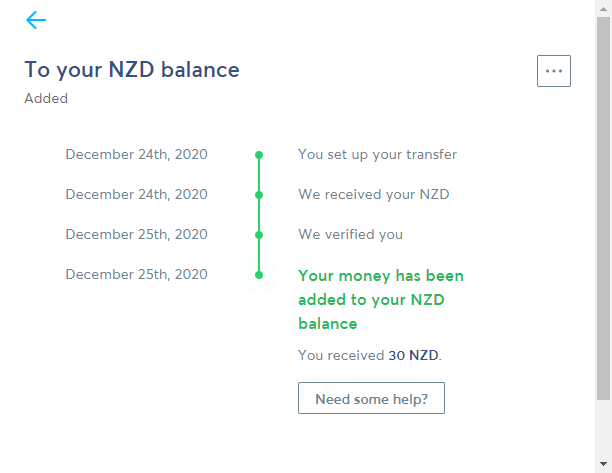Click the 'We verified you' timeline dot
Screen dimensions: 612x473
pyautogui.click(x=259, y=235)
